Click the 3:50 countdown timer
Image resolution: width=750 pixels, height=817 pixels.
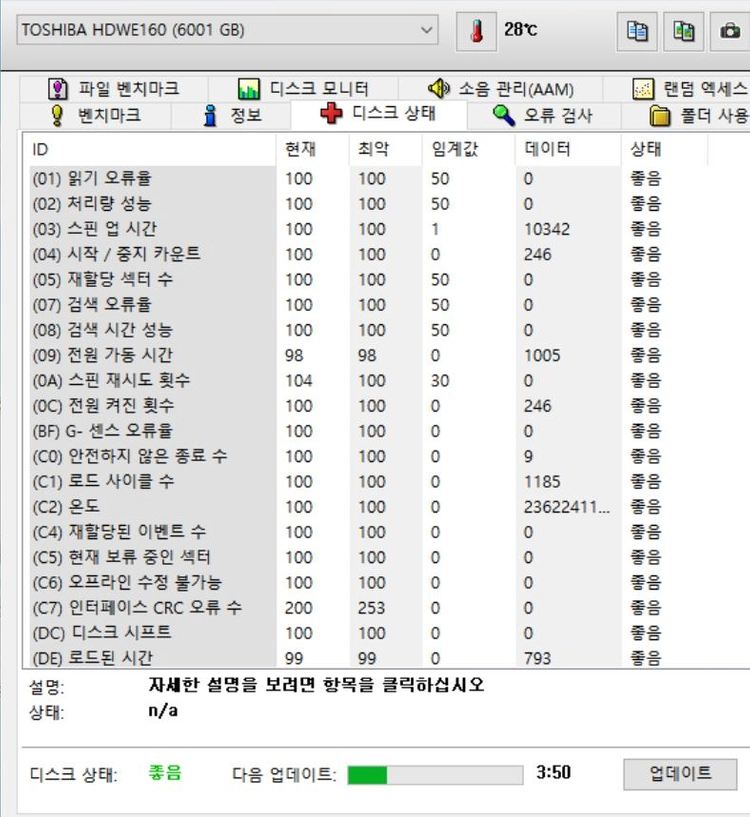(554, 772)
